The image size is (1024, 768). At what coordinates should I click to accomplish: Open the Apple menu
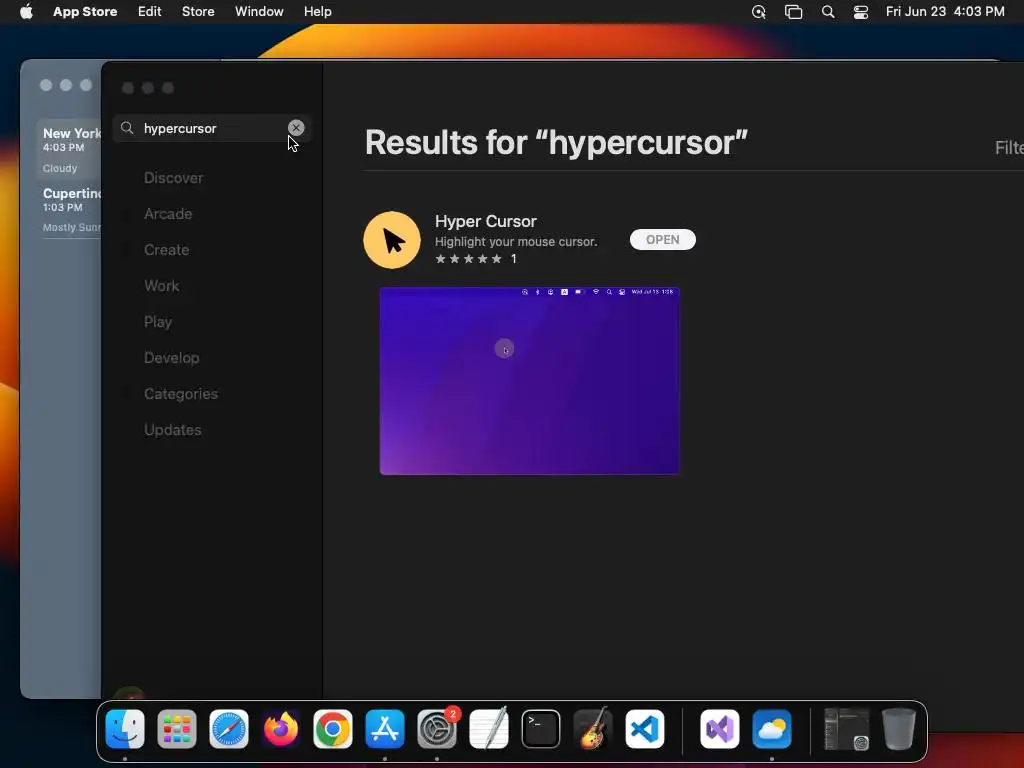coord(26,12)
